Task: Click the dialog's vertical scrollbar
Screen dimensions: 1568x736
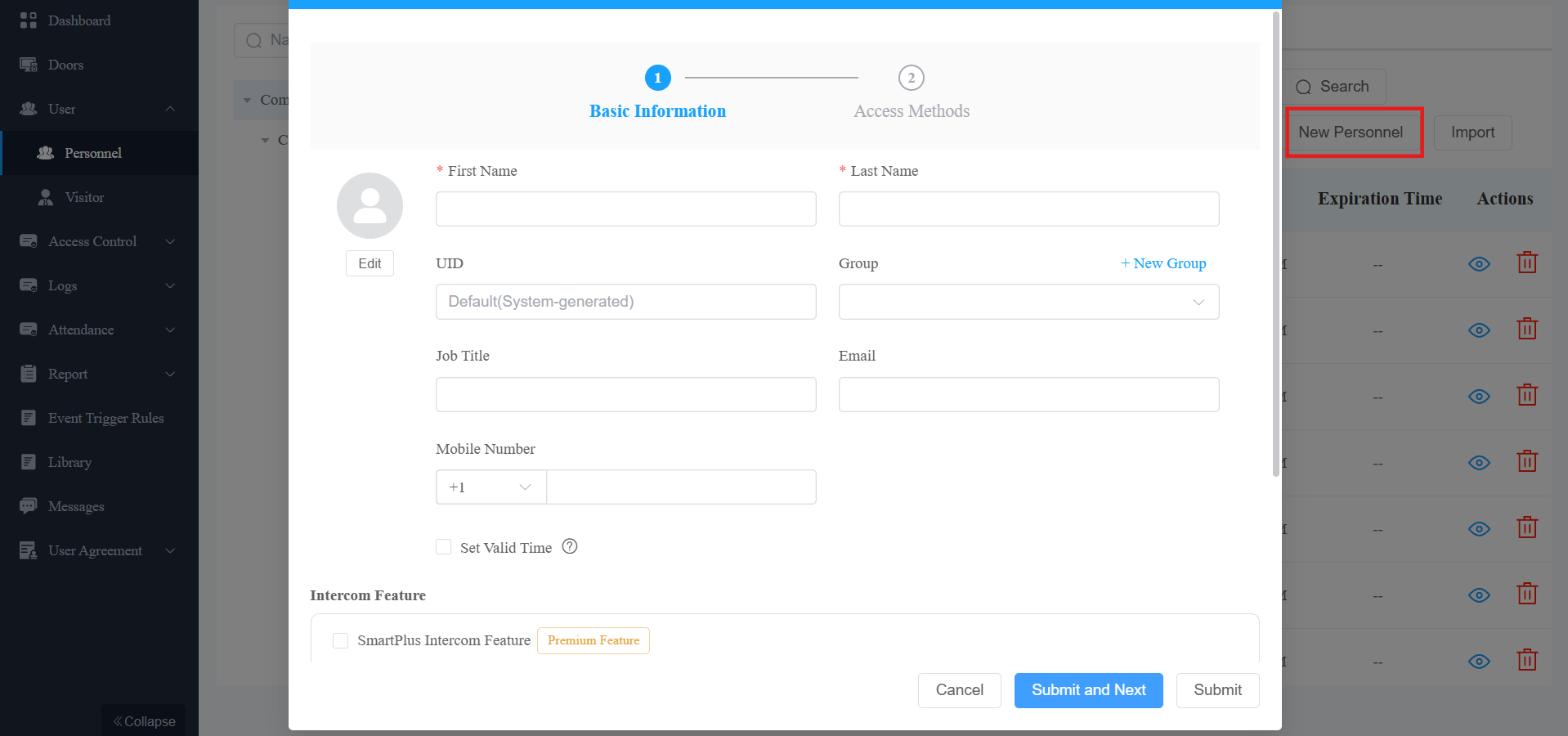Action: [x=1275, y=244]
